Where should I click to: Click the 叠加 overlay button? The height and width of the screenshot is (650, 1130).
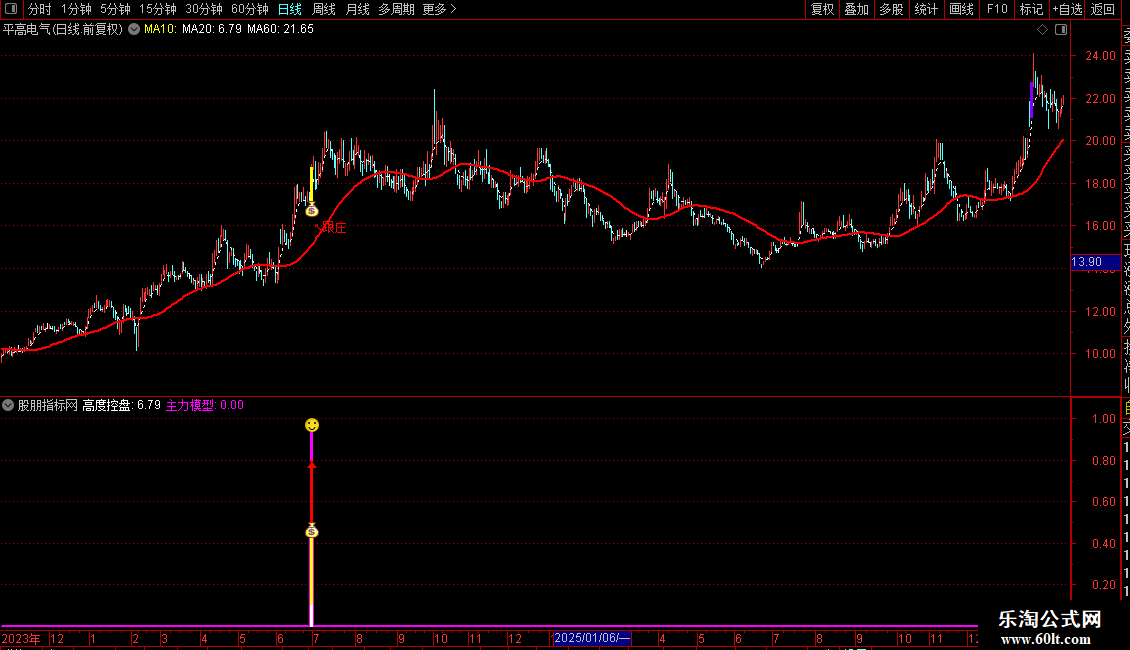click(x=857, y=9)
